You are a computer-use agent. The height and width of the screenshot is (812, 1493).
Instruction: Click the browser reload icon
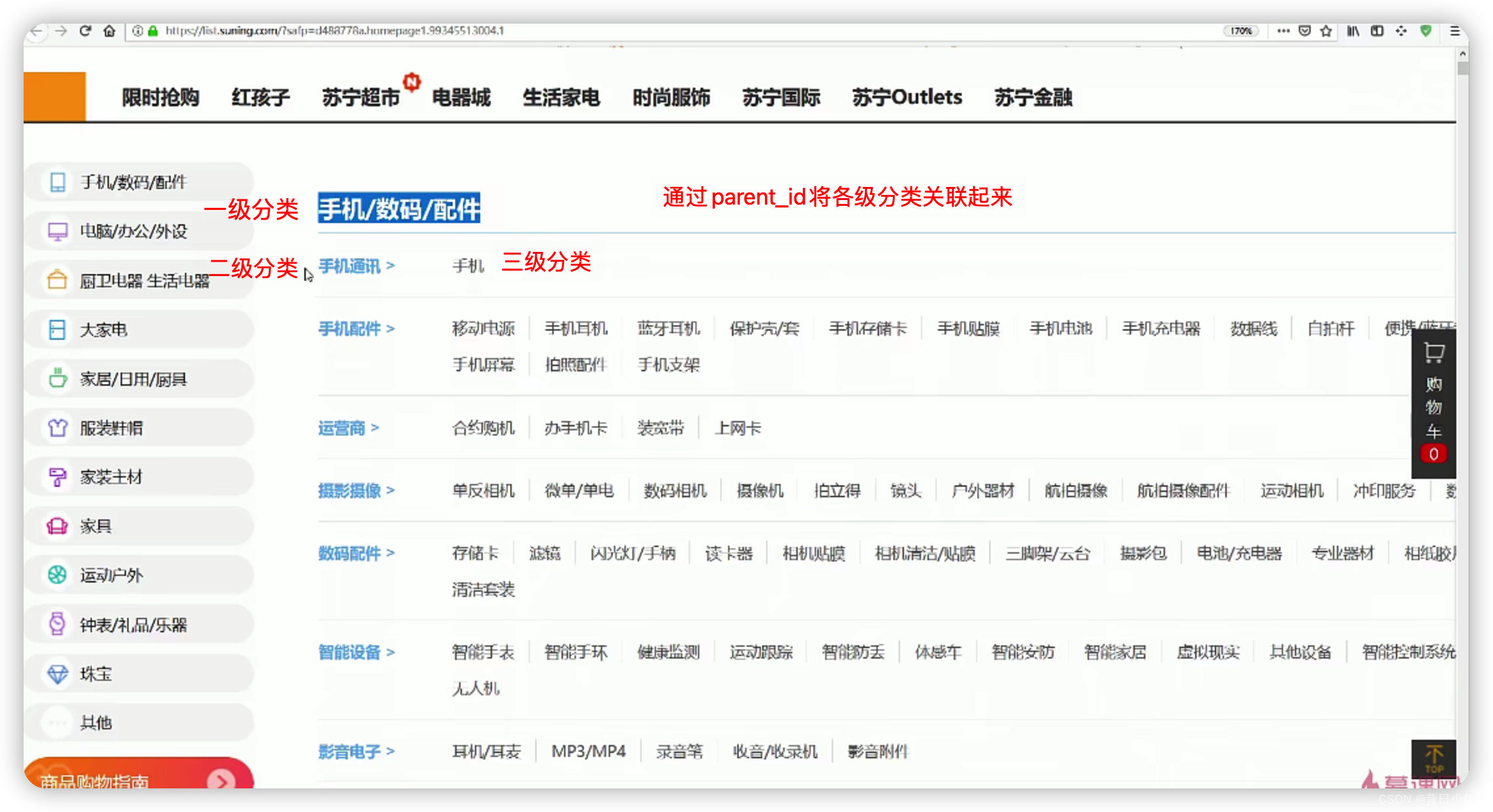click(x=85, y=31)
